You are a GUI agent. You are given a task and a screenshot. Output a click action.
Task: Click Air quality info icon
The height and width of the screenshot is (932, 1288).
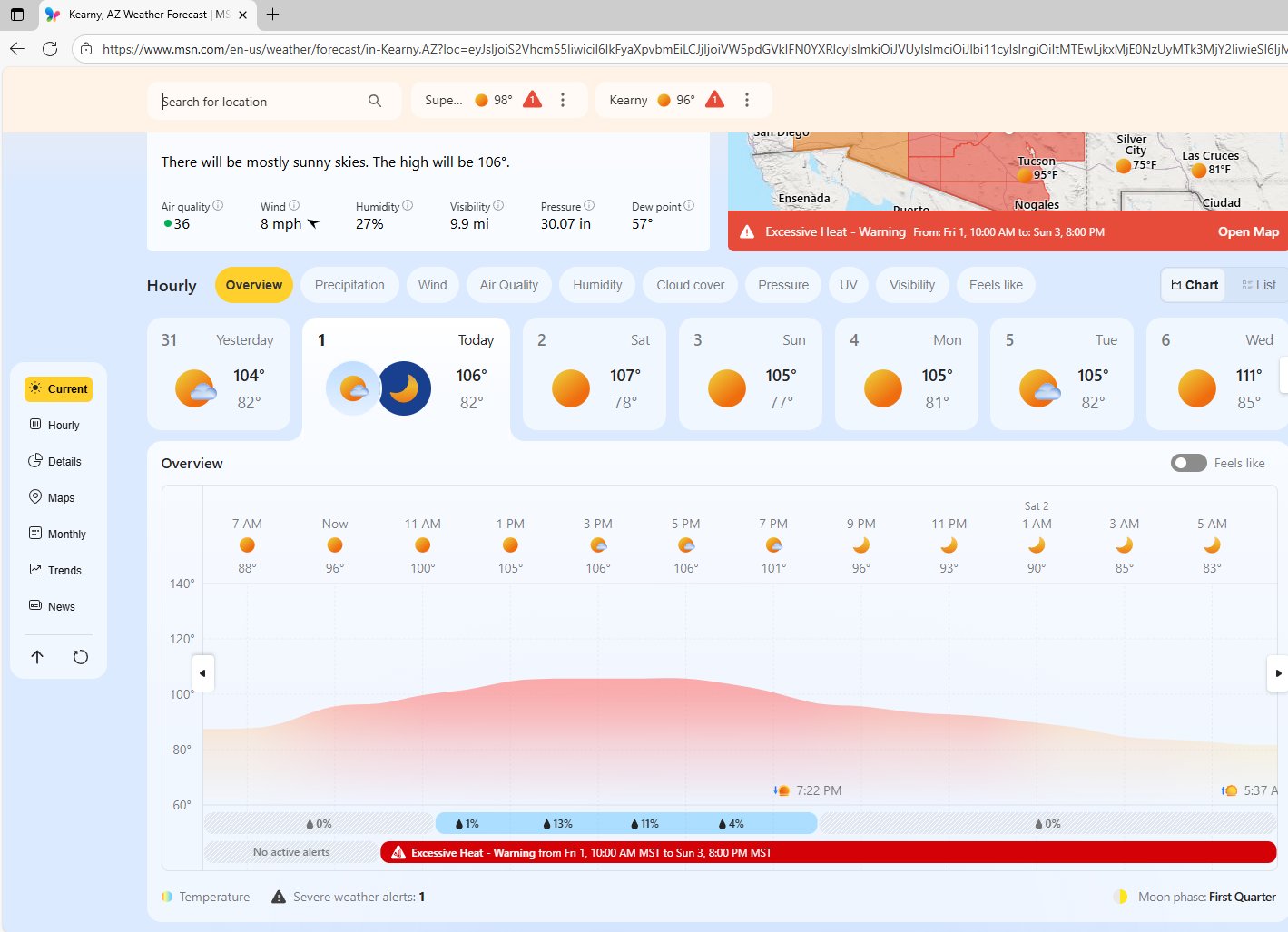[x=218, y=206]
